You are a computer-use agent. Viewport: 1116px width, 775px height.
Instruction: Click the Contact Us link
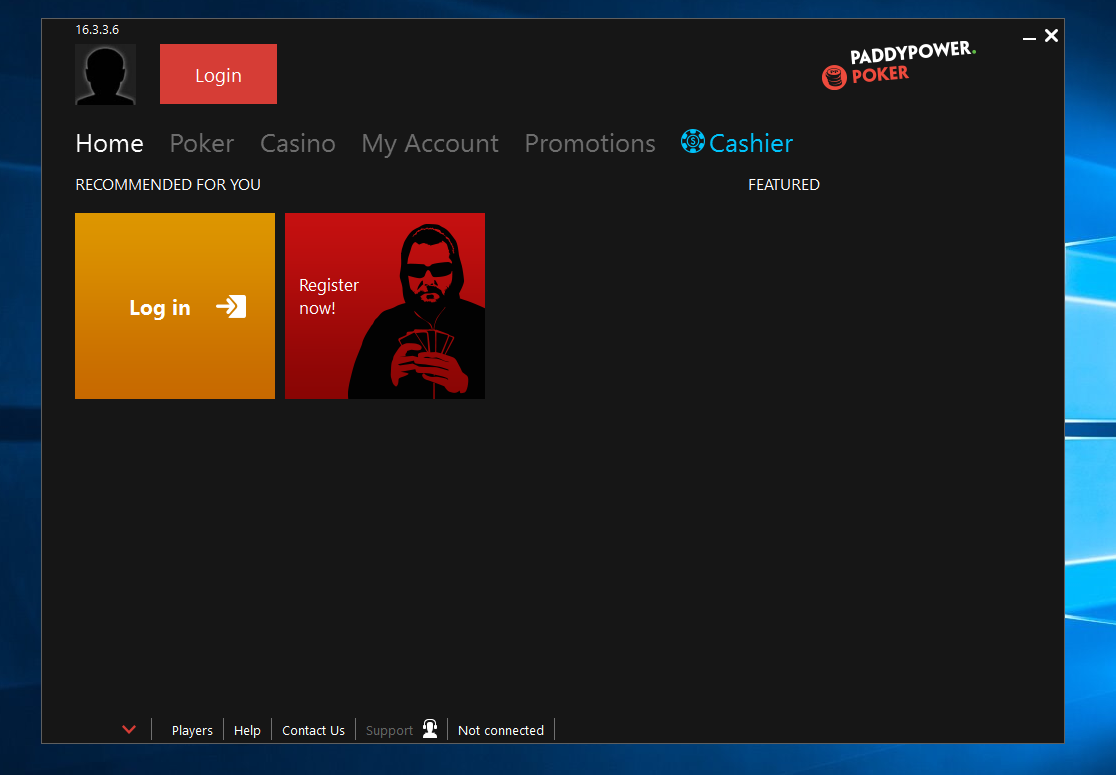tap(313, 730)
